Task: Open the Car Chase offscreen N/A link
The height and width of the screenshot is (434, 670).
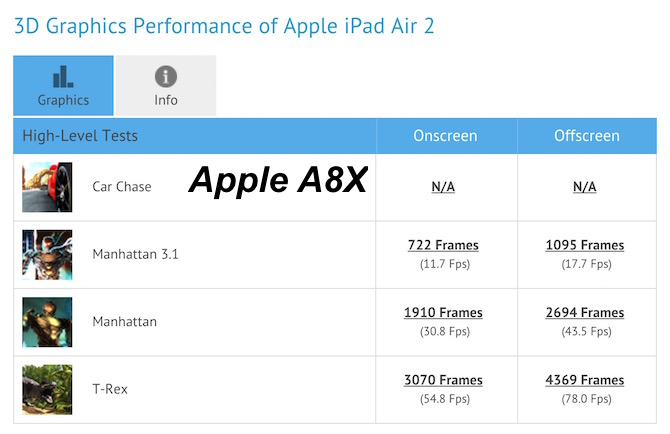Action: 585,187
